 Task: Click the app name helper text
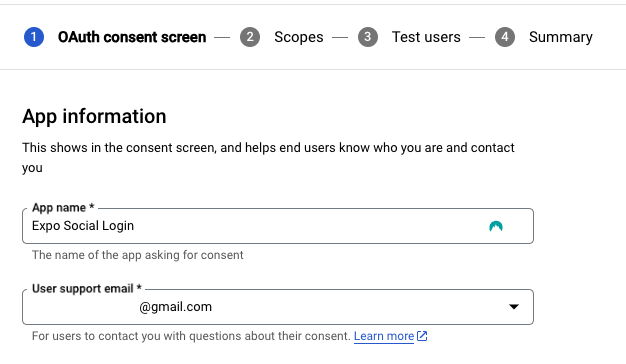pos(137,255)
